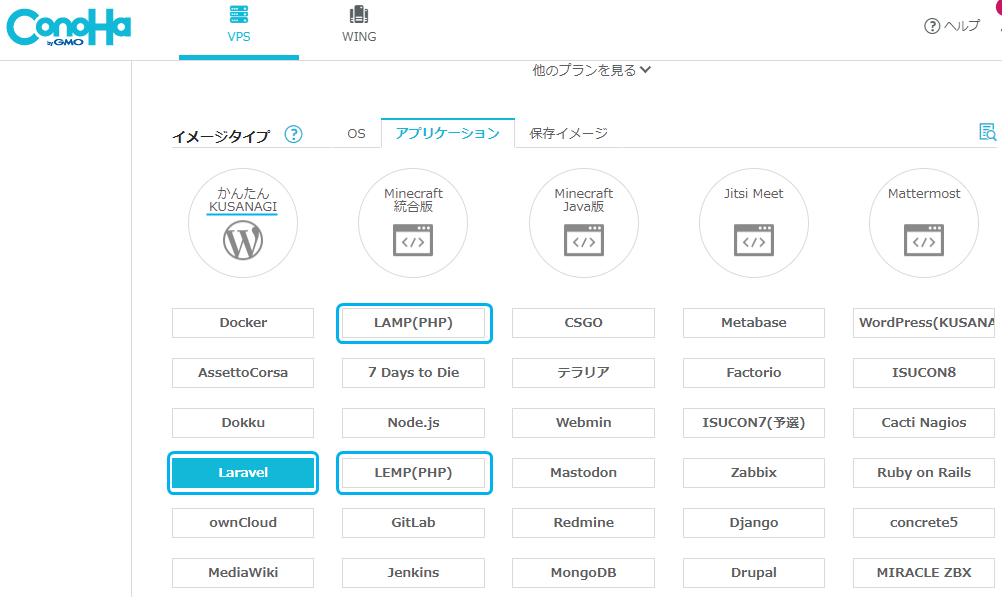Open the WING service tab

point(359,26)
